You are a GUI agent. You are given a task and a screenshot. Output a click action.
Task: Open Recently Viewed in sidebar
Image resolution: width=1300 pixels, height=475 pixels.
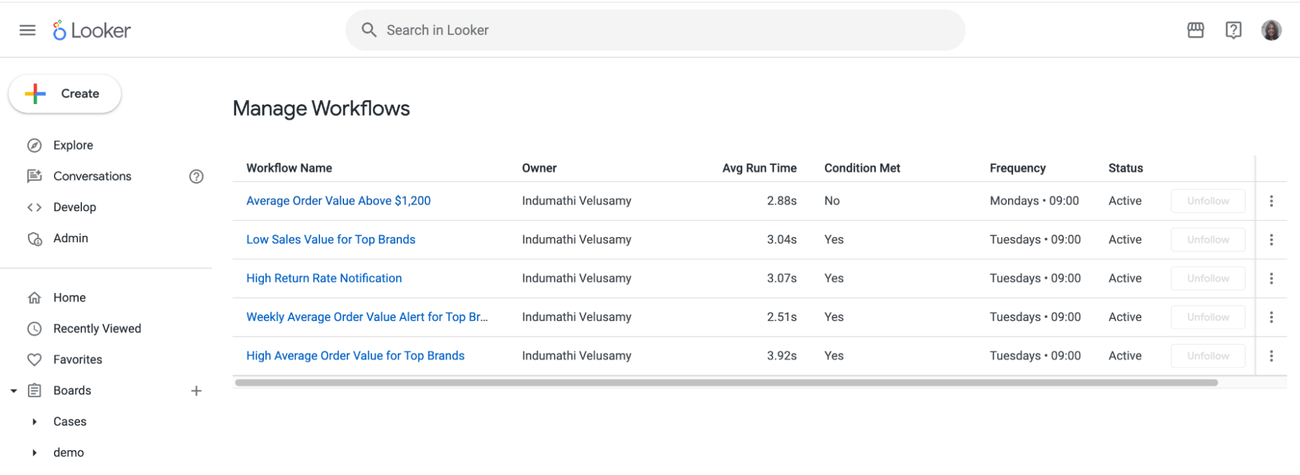[x=97, y=328]
